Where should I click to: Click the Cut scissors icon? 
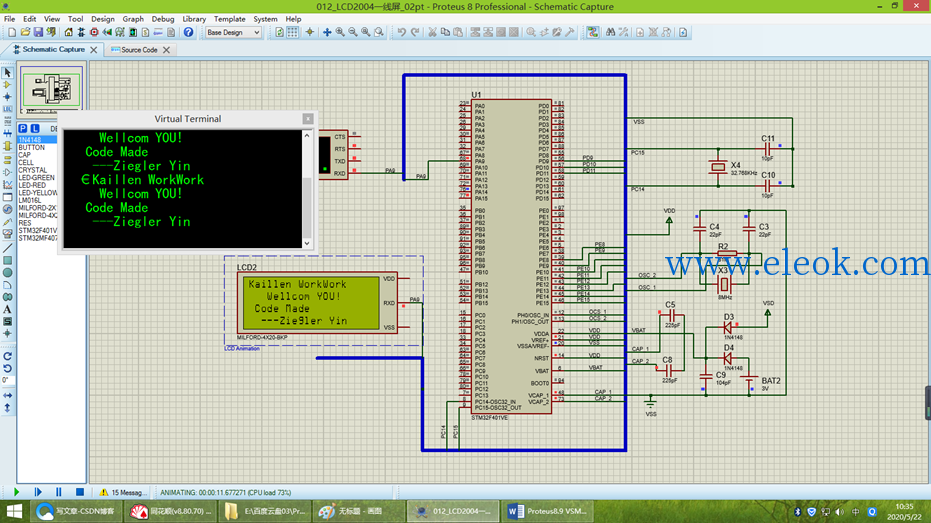(432, 32)
